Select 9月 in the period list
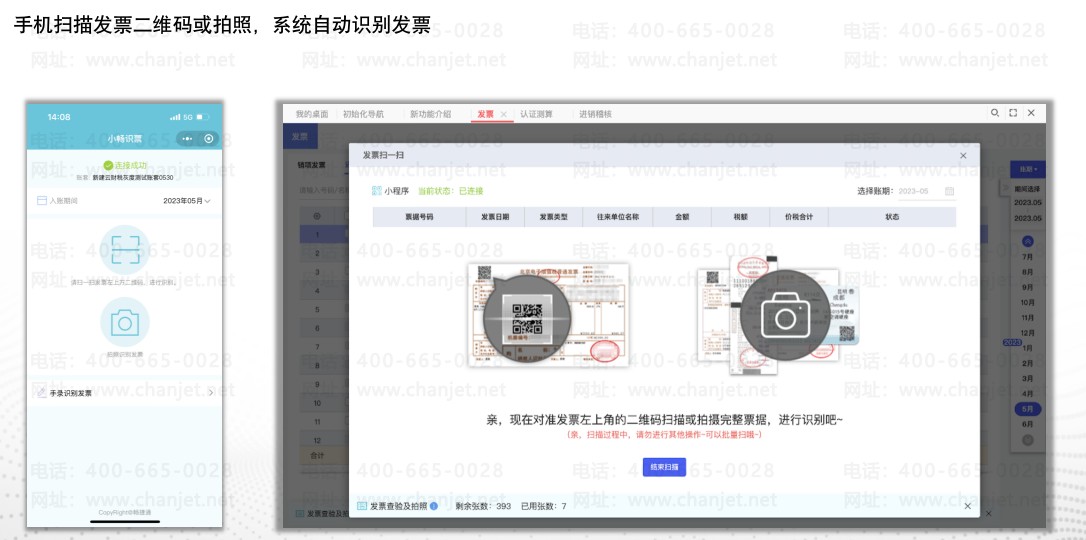1086x540 pixels. pyautogui.click(x=1028, y=287)
